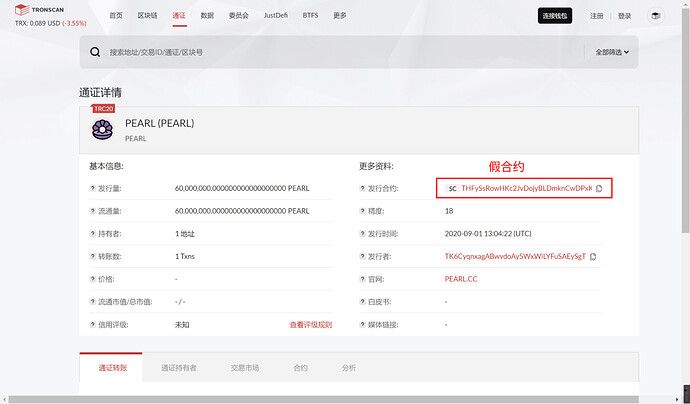Click the vertical scrollbar thumb
Screen dimensions: 690x404
click(x=686, y=119)
